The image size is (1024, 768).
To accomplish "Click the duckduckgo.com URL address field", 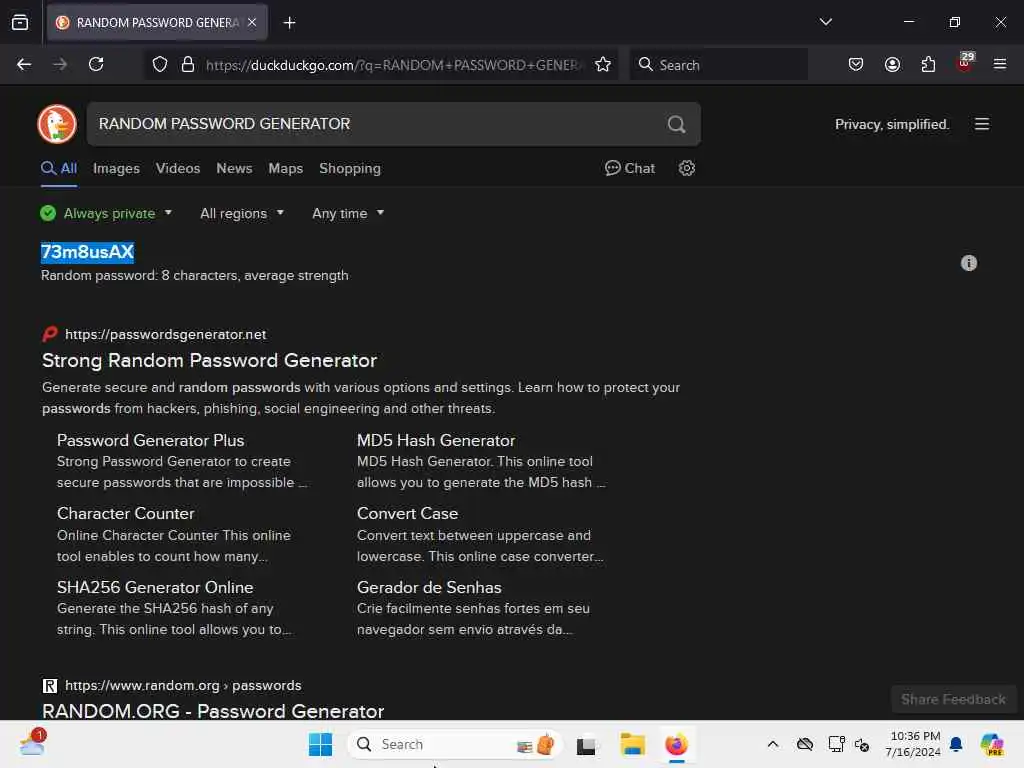I will [x=394, y=65].
